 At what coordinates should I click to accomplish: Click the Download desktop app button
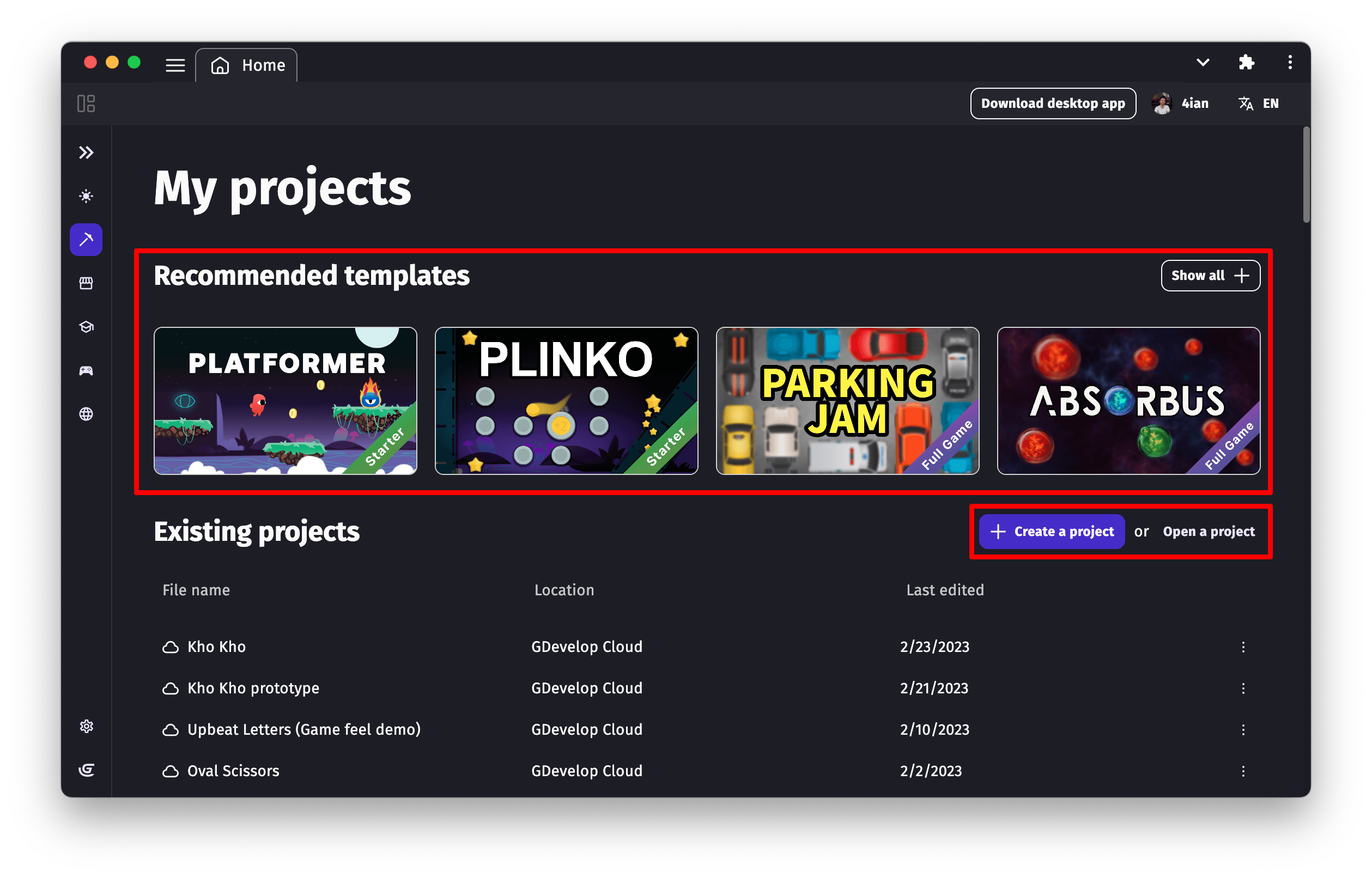(x=1053, y=104)
